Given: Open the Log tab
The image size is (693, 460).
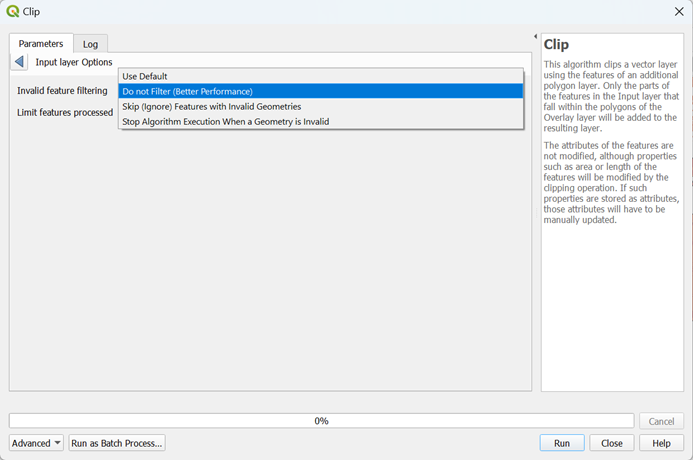Looking at the screenshot, I should (91, 44).
